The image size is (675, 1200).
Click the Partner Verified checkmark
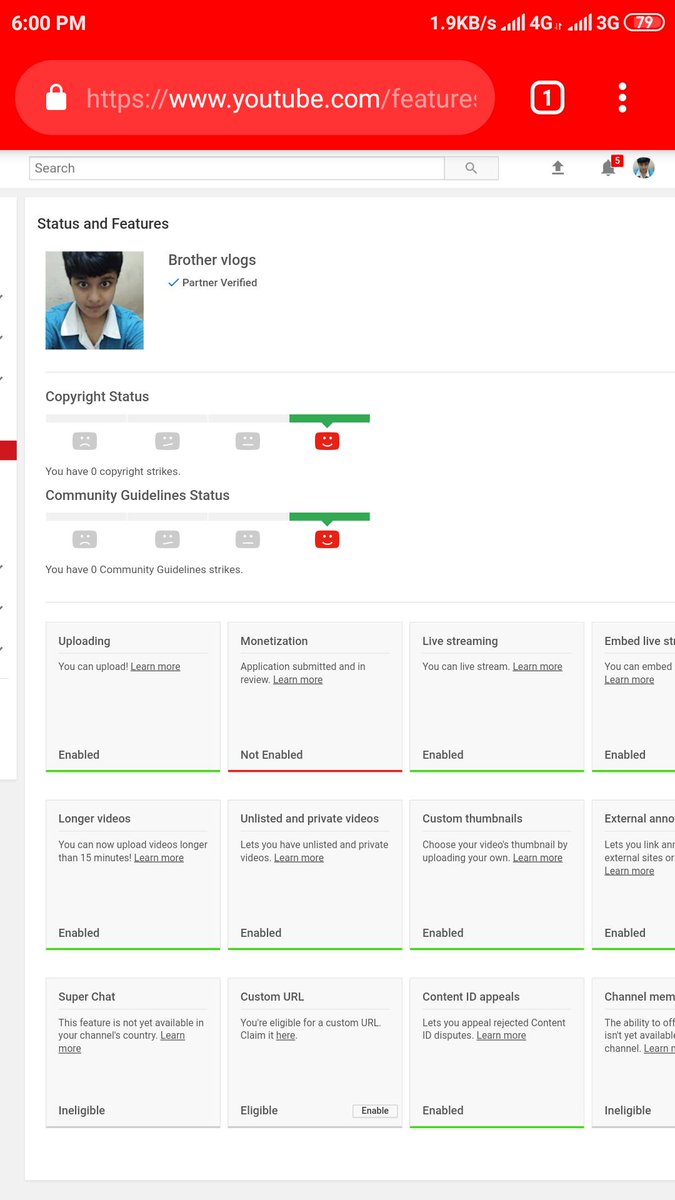173,283
